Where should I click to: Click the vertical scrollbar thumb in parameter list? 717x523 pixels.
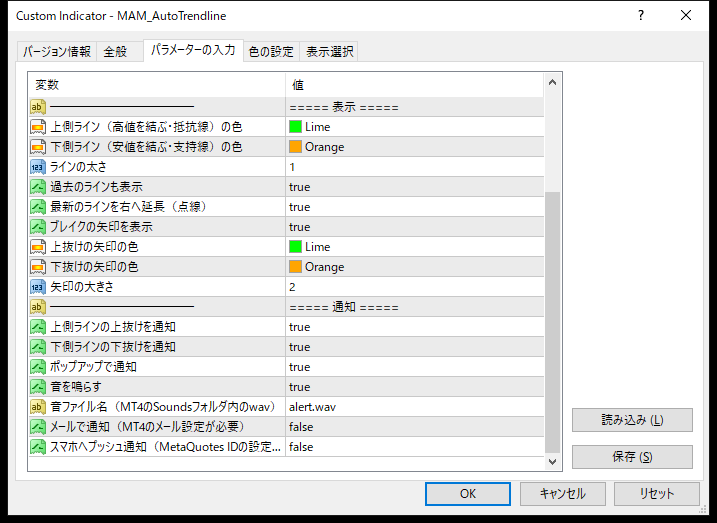pyautogui.click(x=552, y=322)
